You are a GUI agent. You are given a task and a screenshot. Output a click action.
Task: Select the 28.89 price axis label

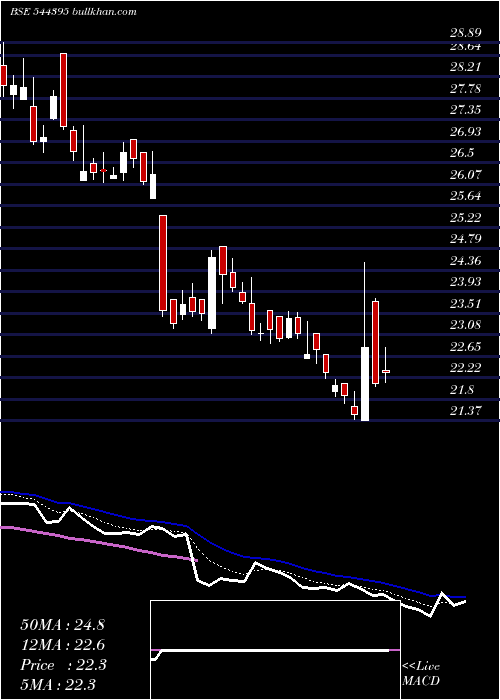(x=465, y=33)
